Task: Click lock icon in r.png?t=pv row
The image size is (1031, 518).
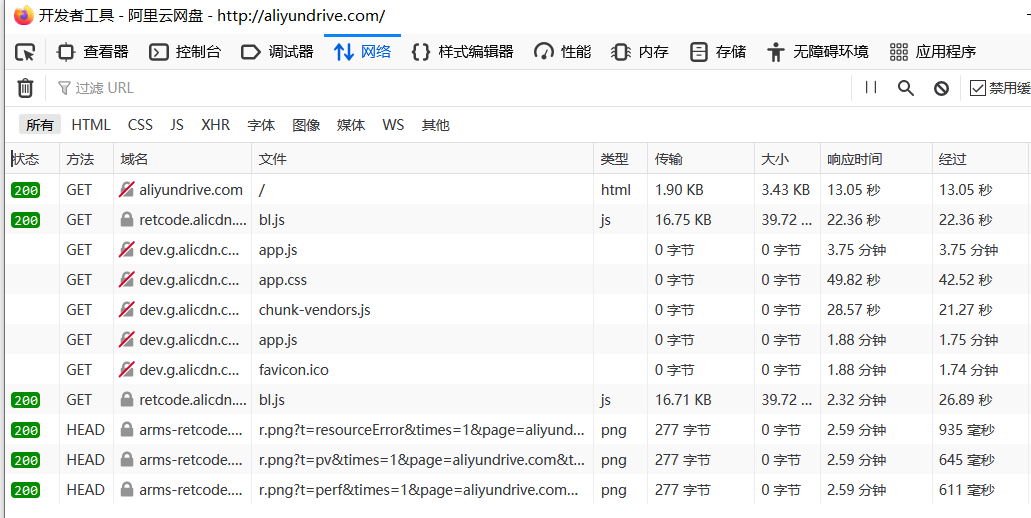Action: coord(127,460)
